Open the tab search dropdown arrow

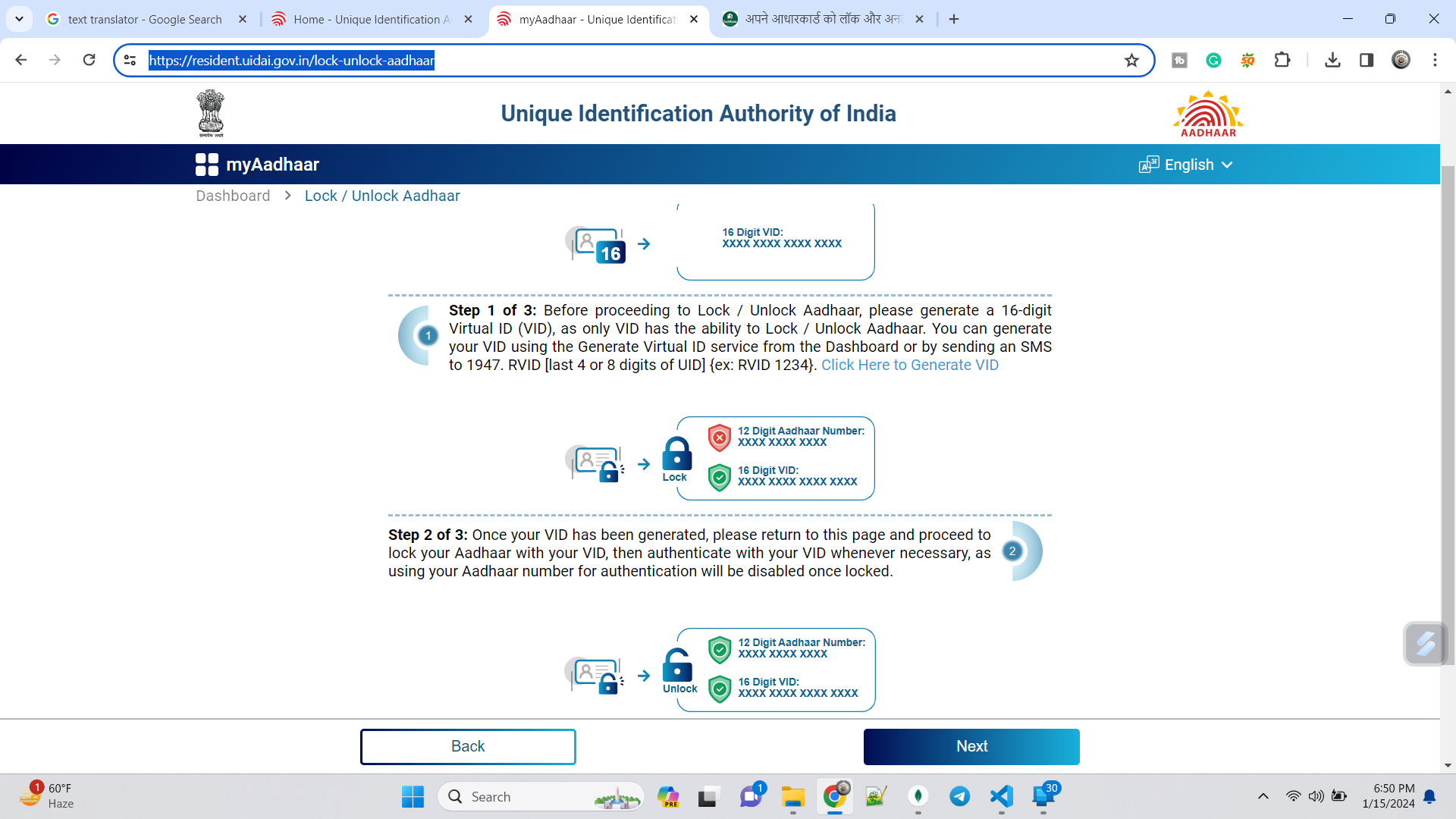point(19,19)
